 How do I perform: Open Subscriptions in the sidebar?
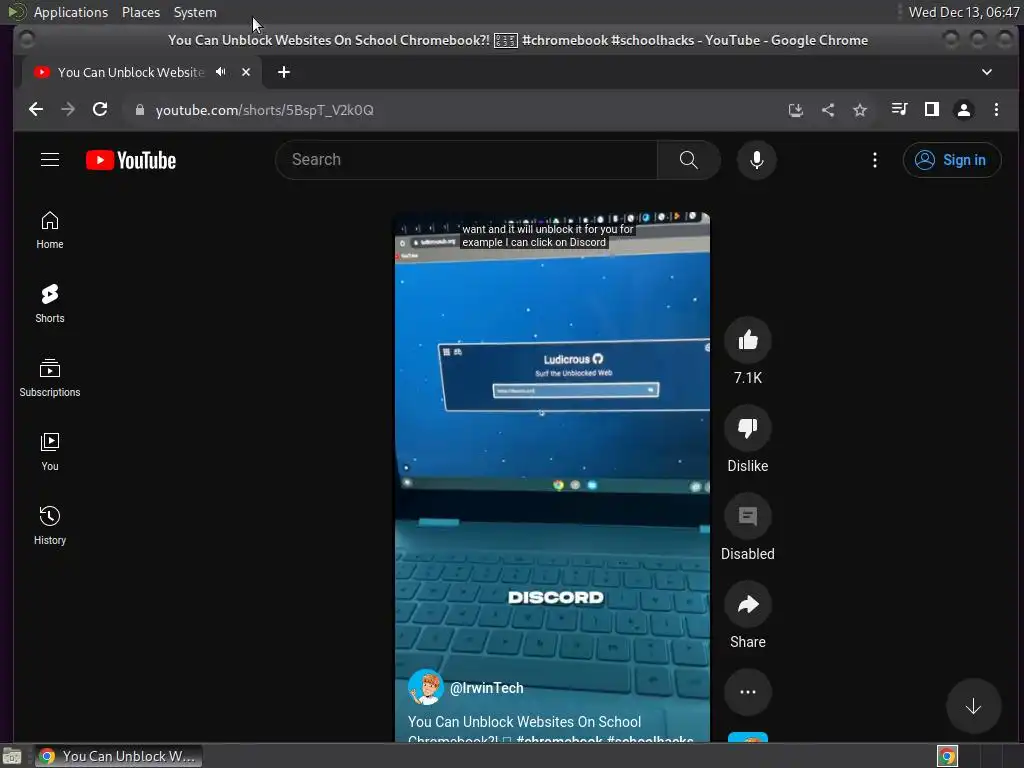(50, 377)
